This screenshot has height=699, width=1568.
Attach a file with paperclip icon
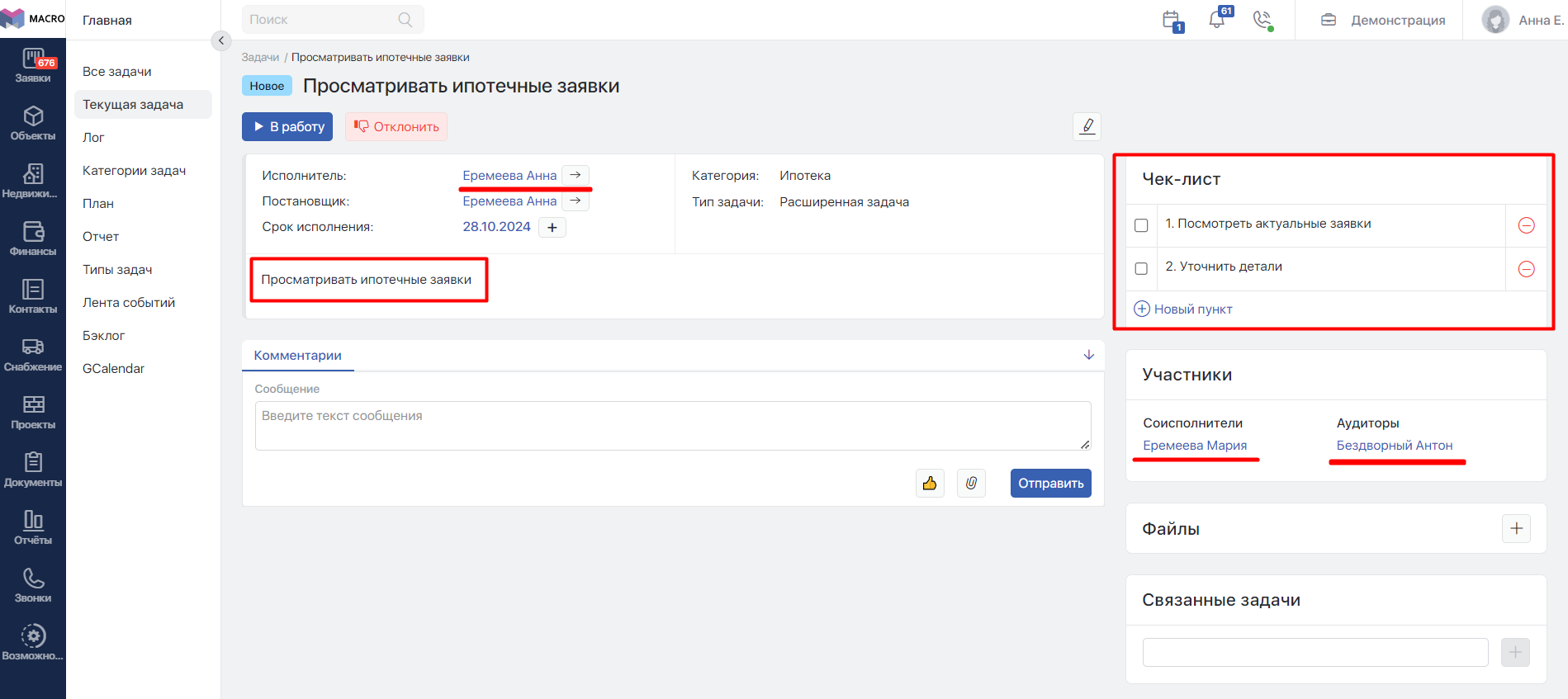pyautogui.click(x=971, y=484)
